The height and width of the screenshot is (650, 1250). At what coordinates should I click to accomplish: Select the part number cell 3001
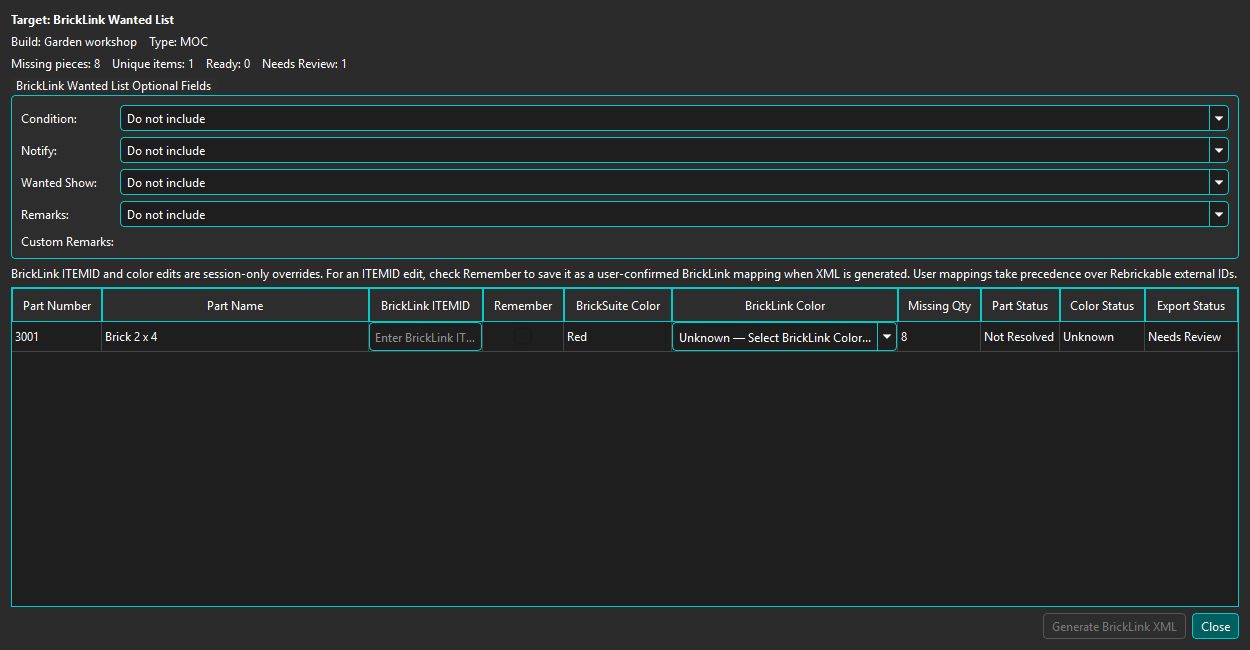[x=57, y=337]
